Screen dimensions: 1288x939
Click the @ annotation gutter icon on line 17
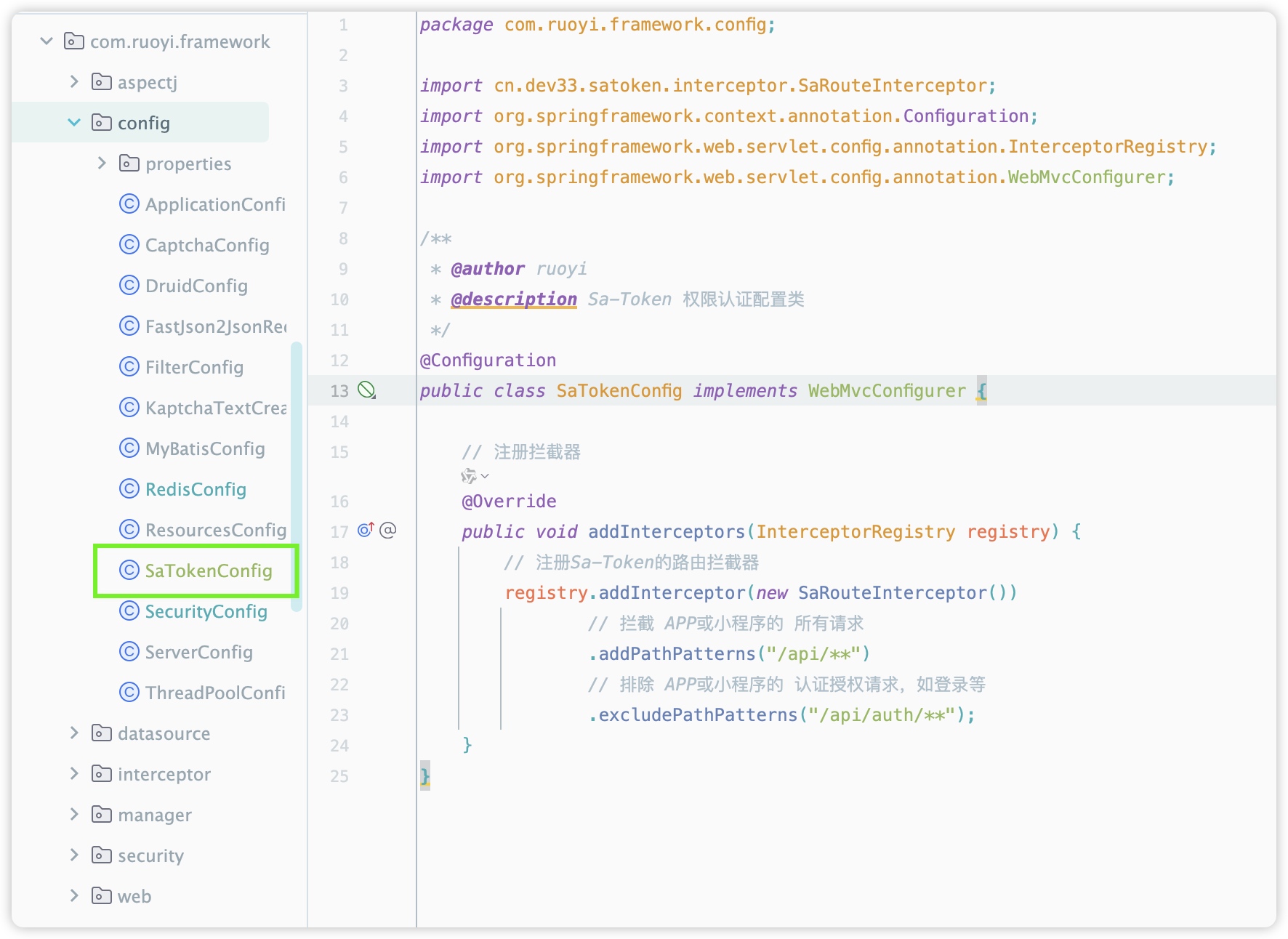coord(388,530)
